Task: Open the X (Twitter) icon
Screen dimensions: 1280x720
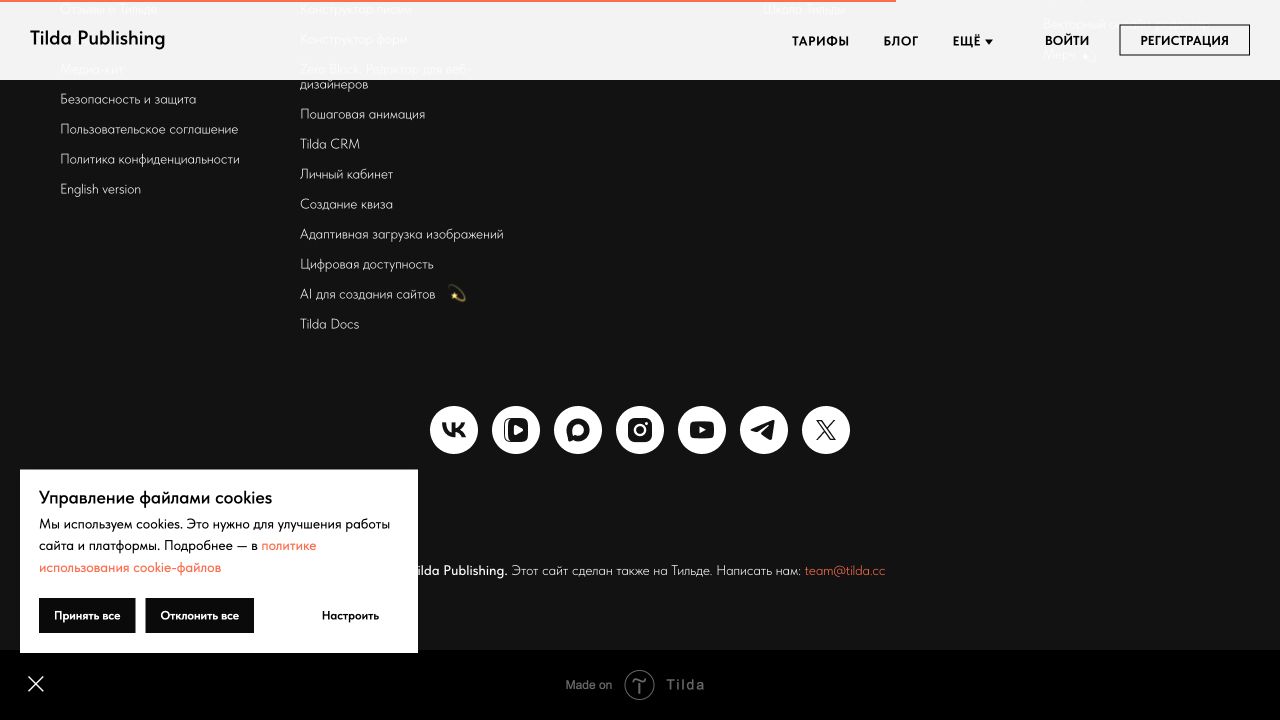Action: tap(826, 430)
